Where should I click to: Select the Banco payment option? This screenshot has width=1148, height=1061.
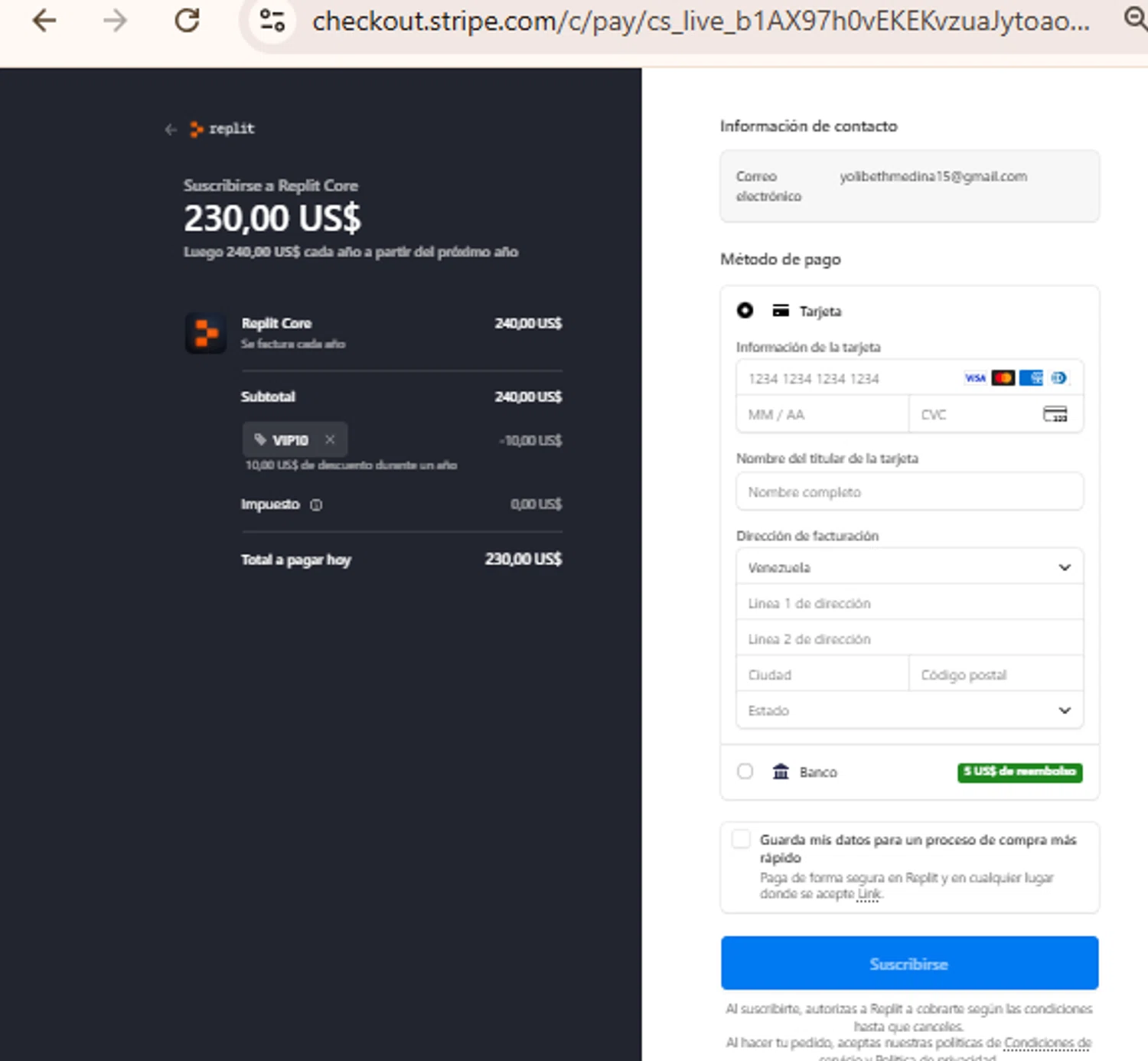click(x=745, y=772)
